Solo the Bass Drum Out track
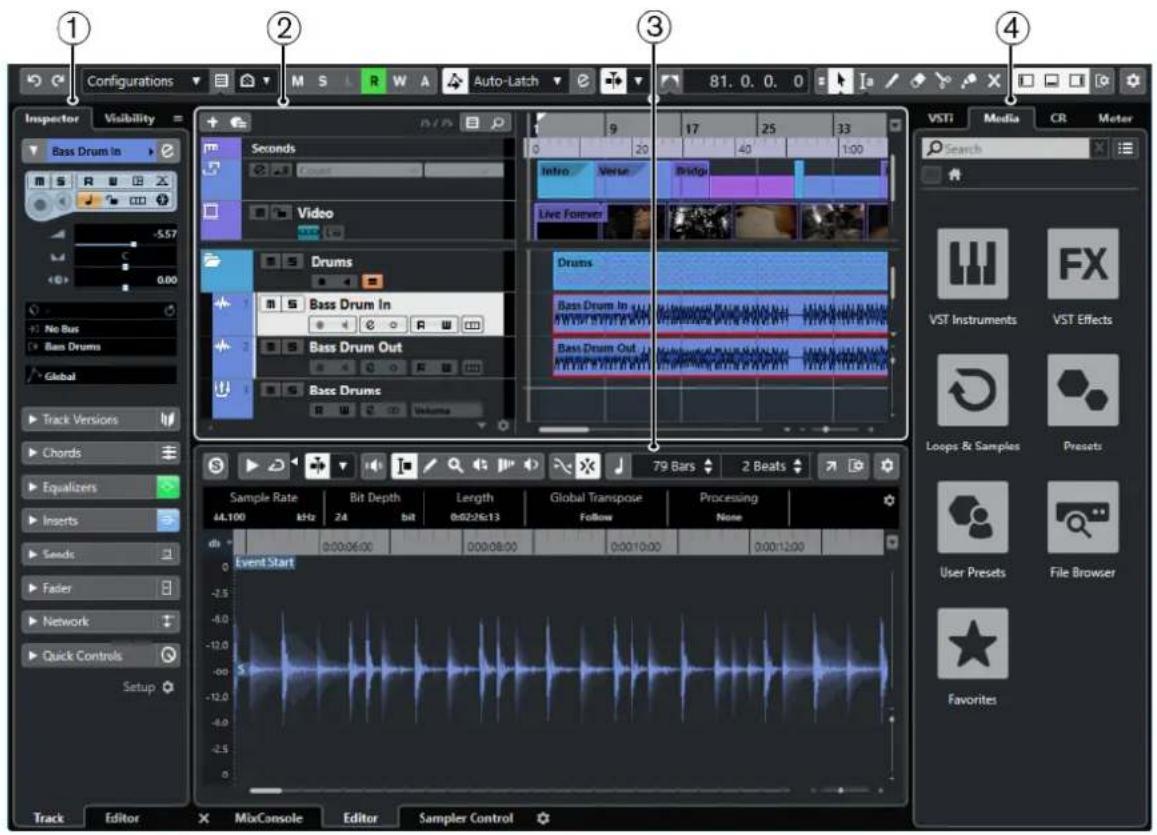The image size is (1157, 835). (x=293, y=347)
